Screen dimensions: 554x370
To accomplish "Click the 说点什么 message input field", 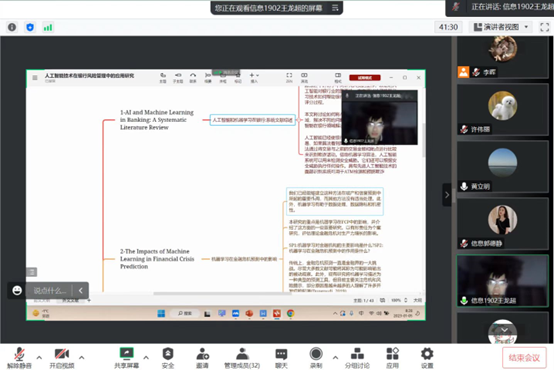I will point(49,290).
